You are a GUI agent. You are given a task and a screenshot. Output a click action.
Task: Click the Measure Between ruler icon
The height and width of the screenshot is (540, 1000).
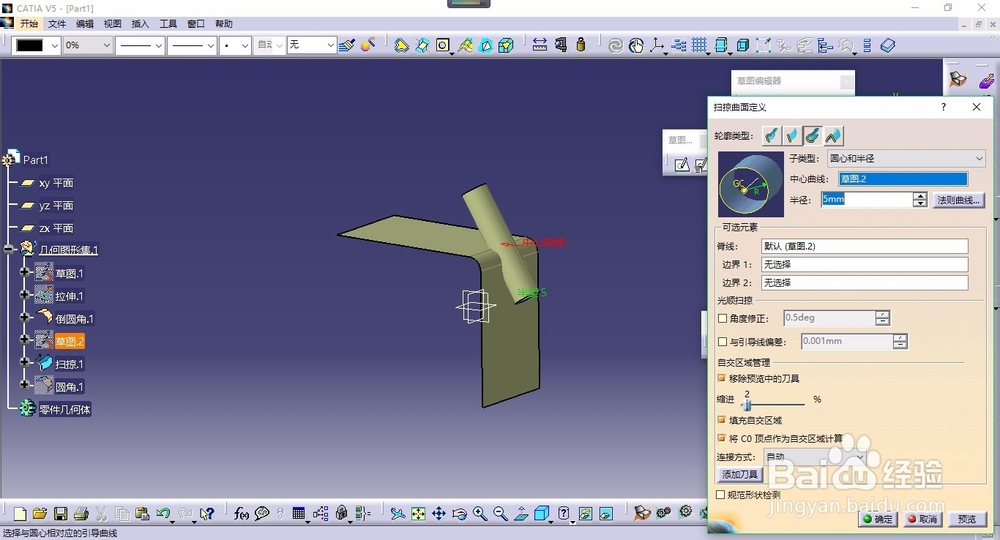coord(540,45)
